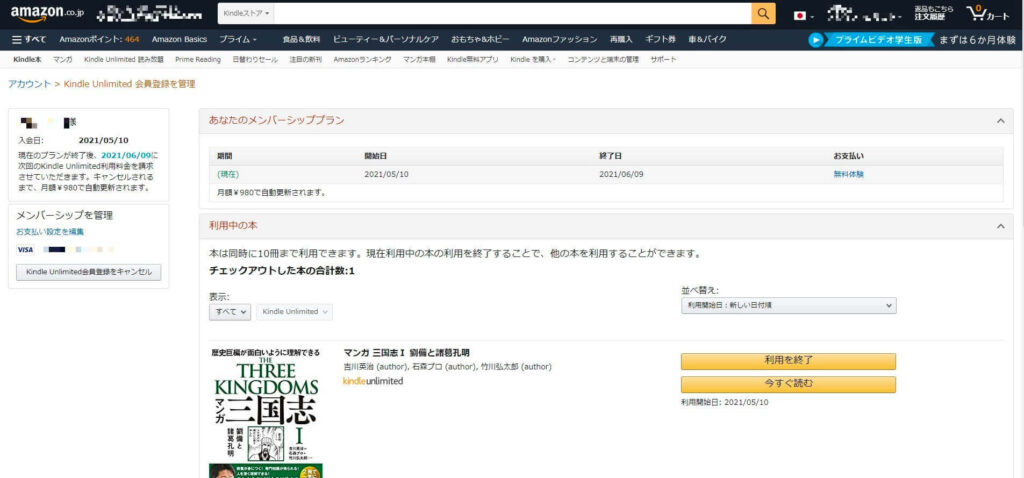Open 車&バイク category
Image resolution: width=1024 pixels, height=478 pixels.
707,40
